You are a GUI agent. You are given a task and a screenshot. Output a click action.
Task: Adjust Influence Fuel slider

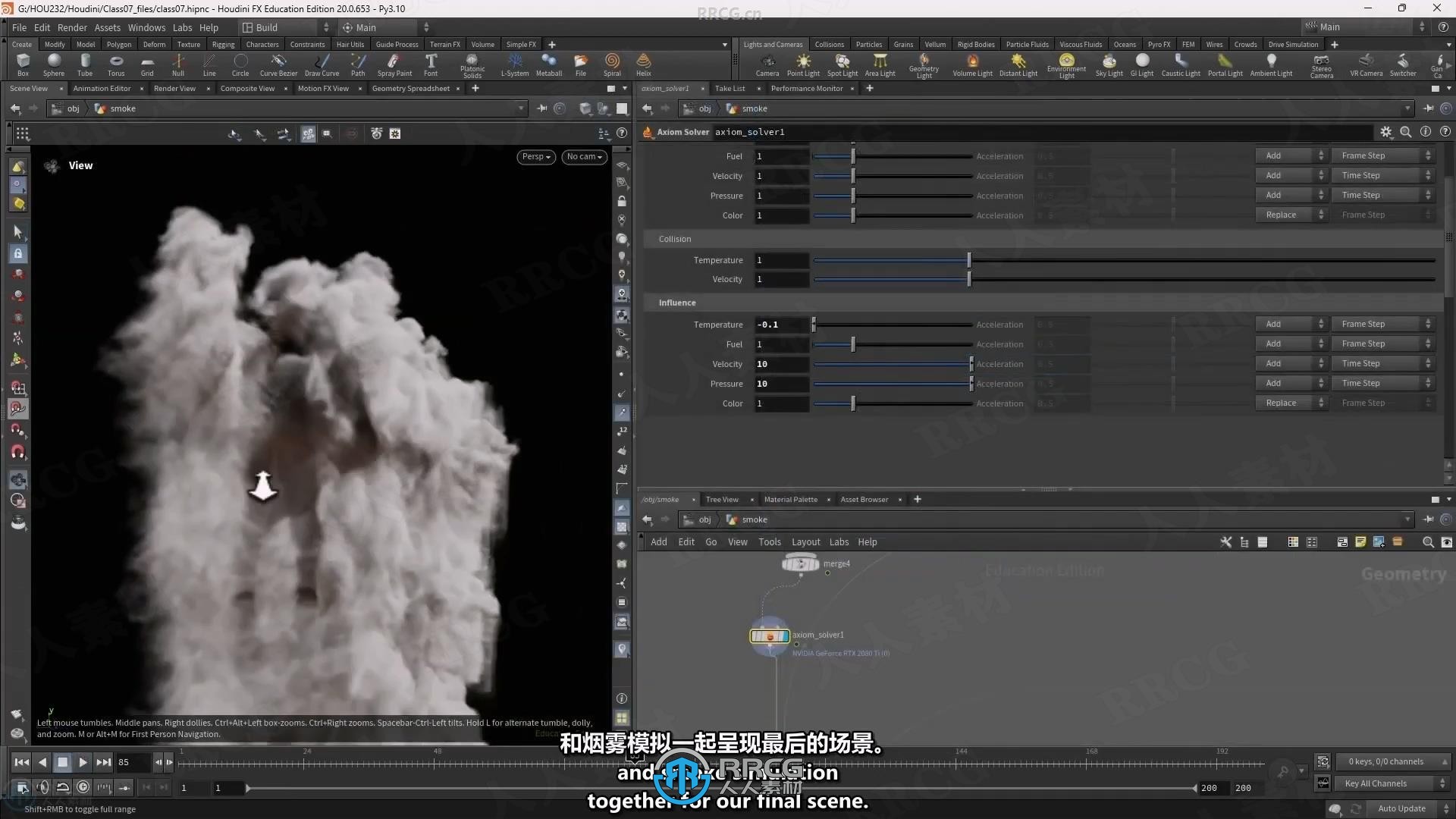(893, 344)
